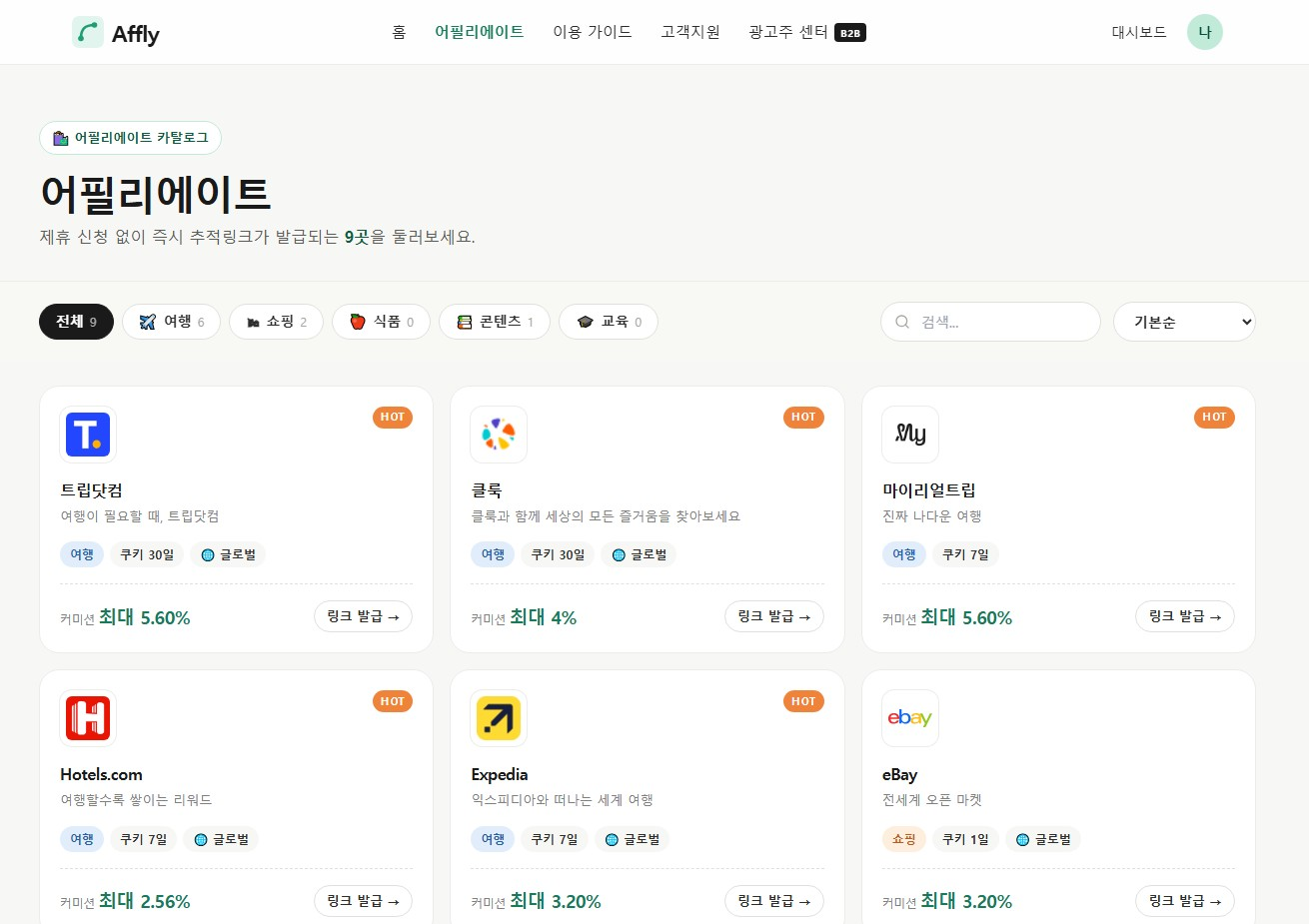Click 링크 발급 on Hotels.com card

point(363,901)
